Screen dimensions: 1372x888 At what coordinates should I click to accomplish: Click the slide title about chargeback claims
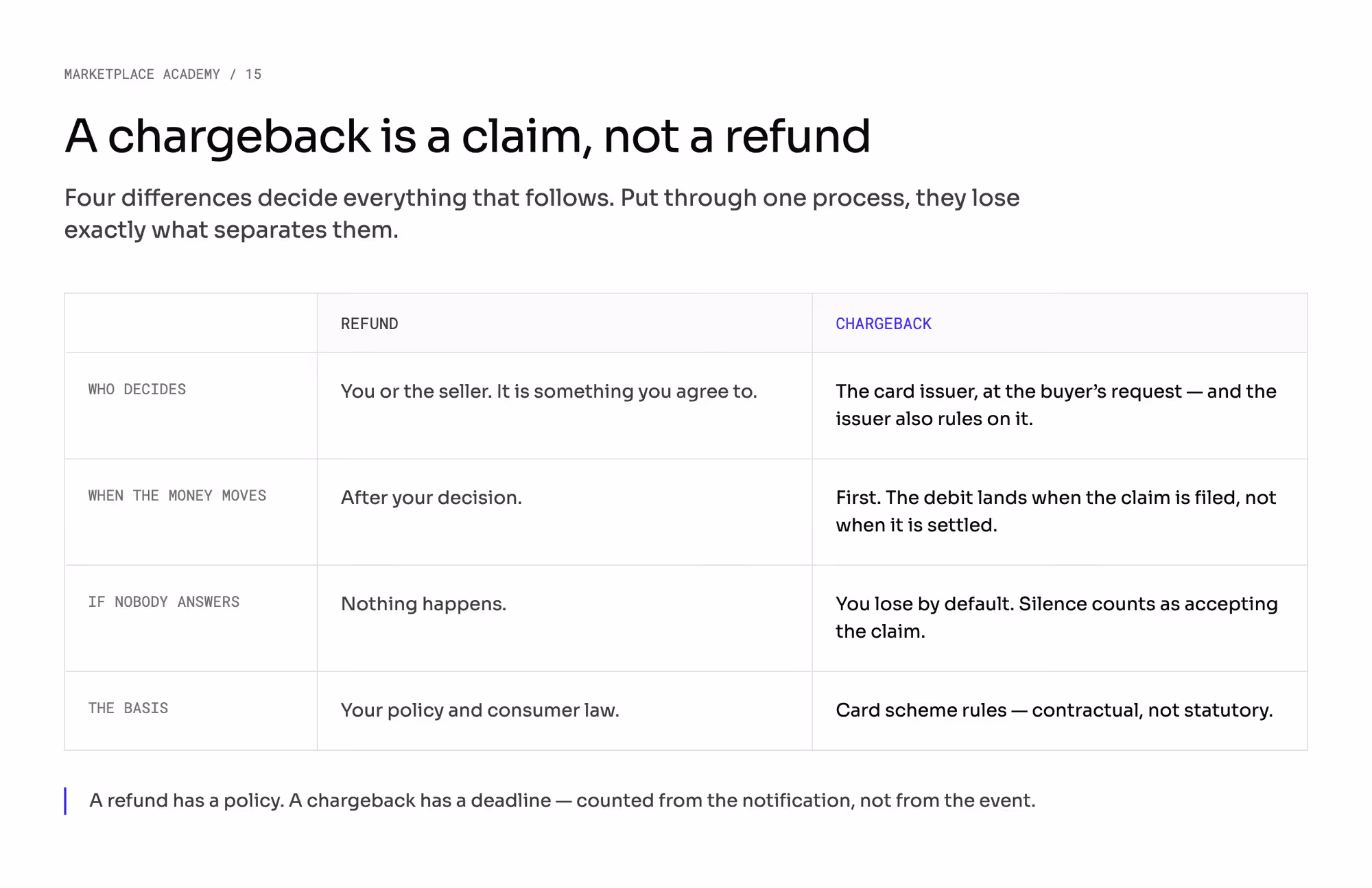click(467, 136)
